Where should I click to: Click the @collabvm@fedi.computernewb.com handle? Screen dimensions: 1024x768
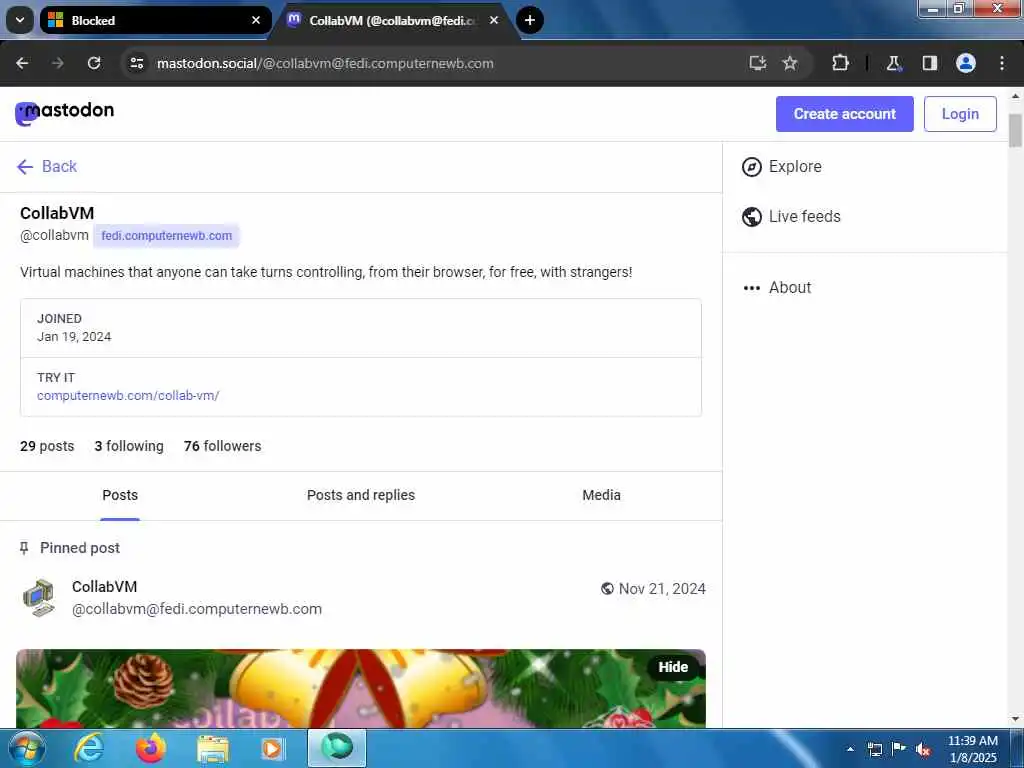[197, 609]
